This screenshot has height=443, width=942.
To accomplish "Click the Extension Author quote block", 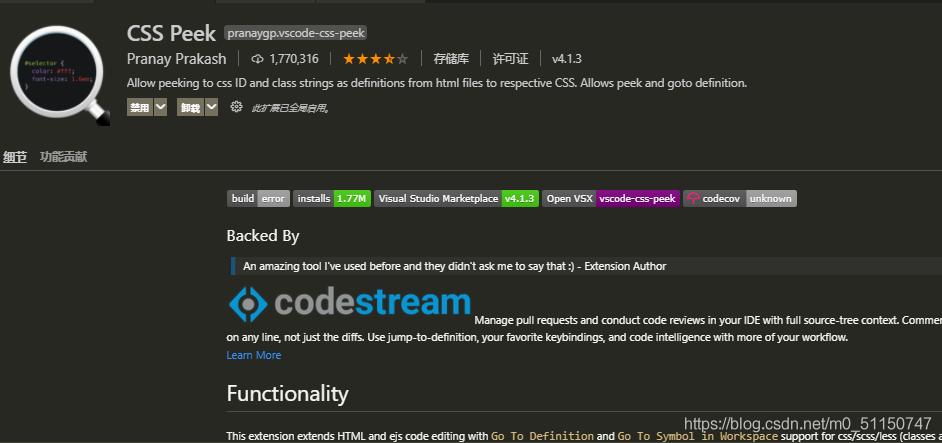I will (586, 266).
